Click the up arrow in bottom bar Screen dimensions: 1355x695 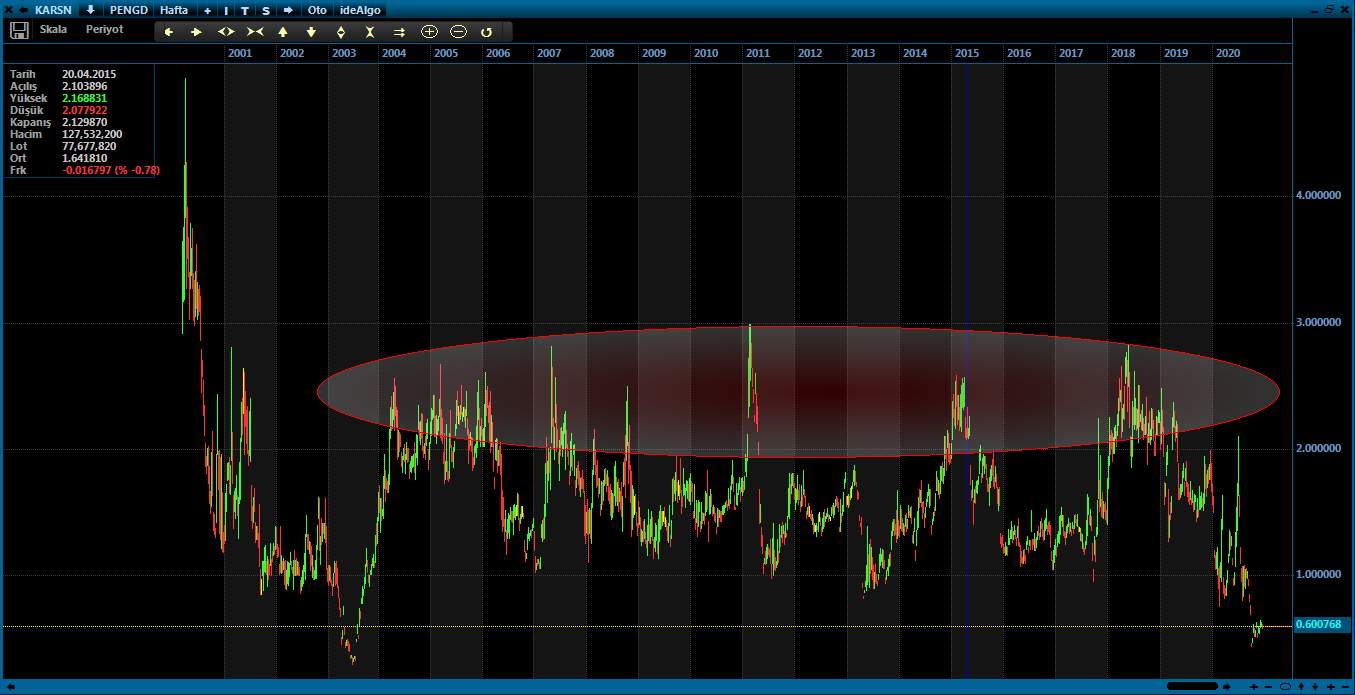coord(1301,687)
